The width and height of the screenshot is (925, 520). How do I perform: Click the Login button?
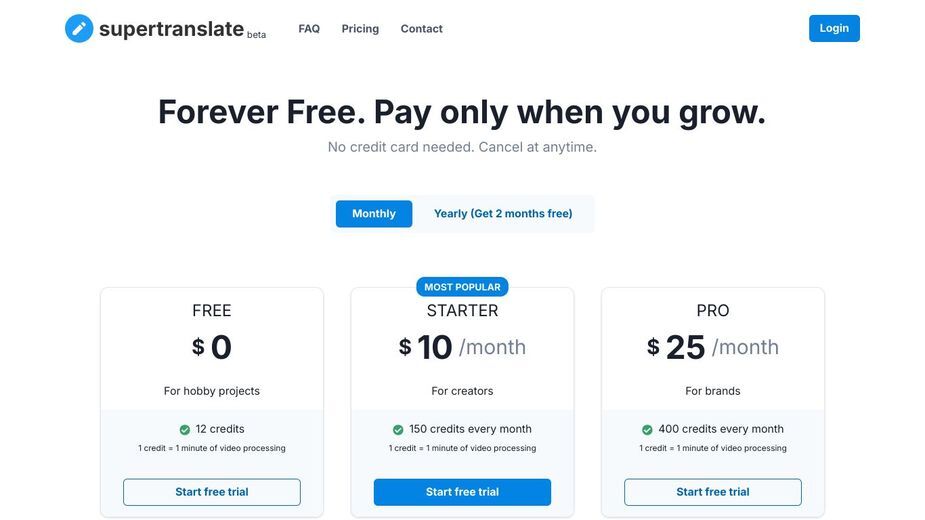click(834, 28)
